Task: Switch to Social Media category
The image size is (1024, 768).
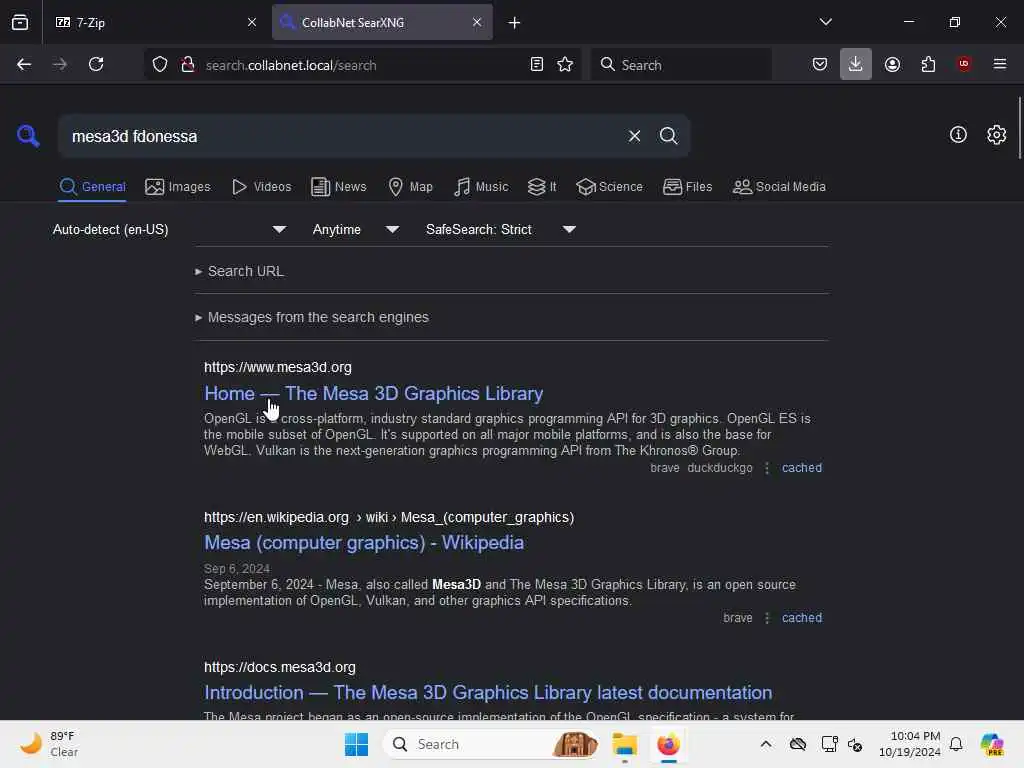Action: (x=779, y=187)
